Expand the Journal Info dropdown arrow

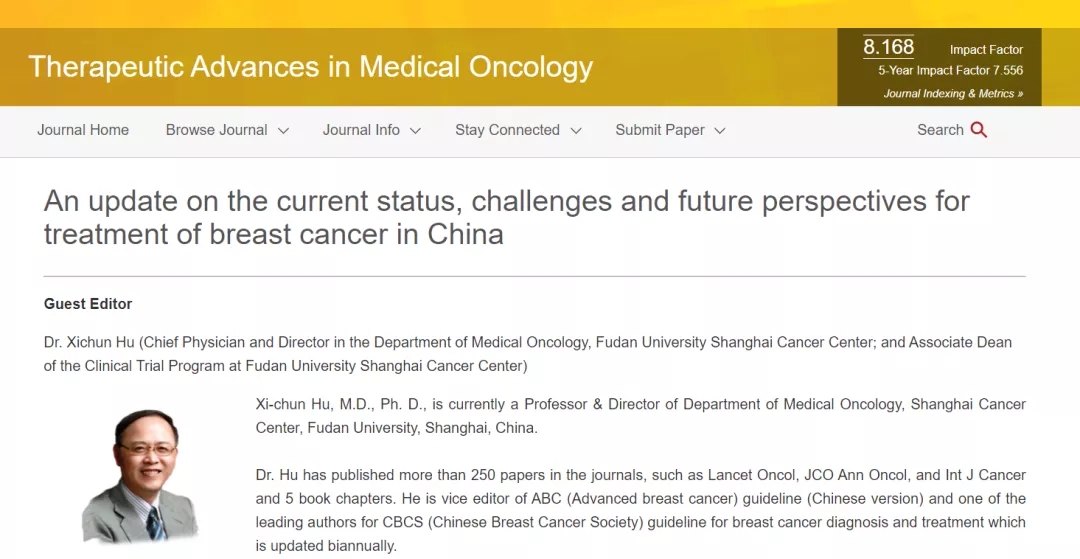click(415, 131)
